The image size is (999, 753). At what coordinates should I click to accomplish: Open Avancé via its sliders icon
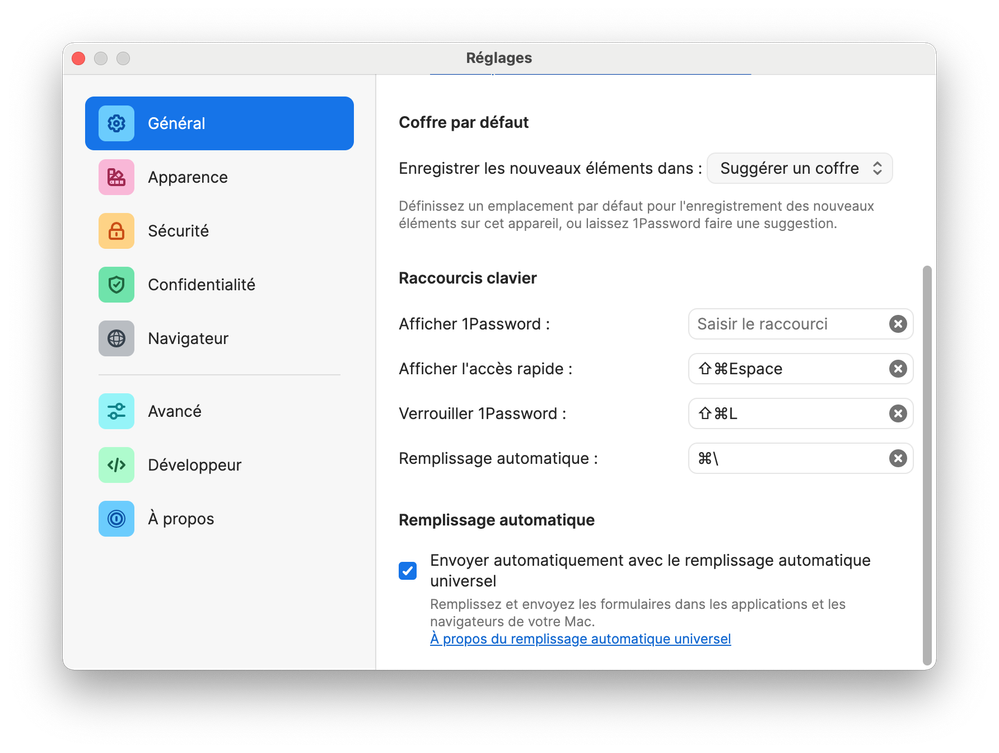(x=116, y=411)
